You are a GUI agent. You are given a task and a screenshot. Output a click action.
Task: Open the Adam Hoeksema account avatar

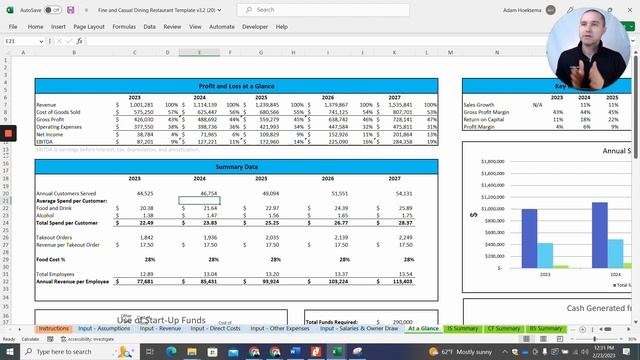(551, 10)
